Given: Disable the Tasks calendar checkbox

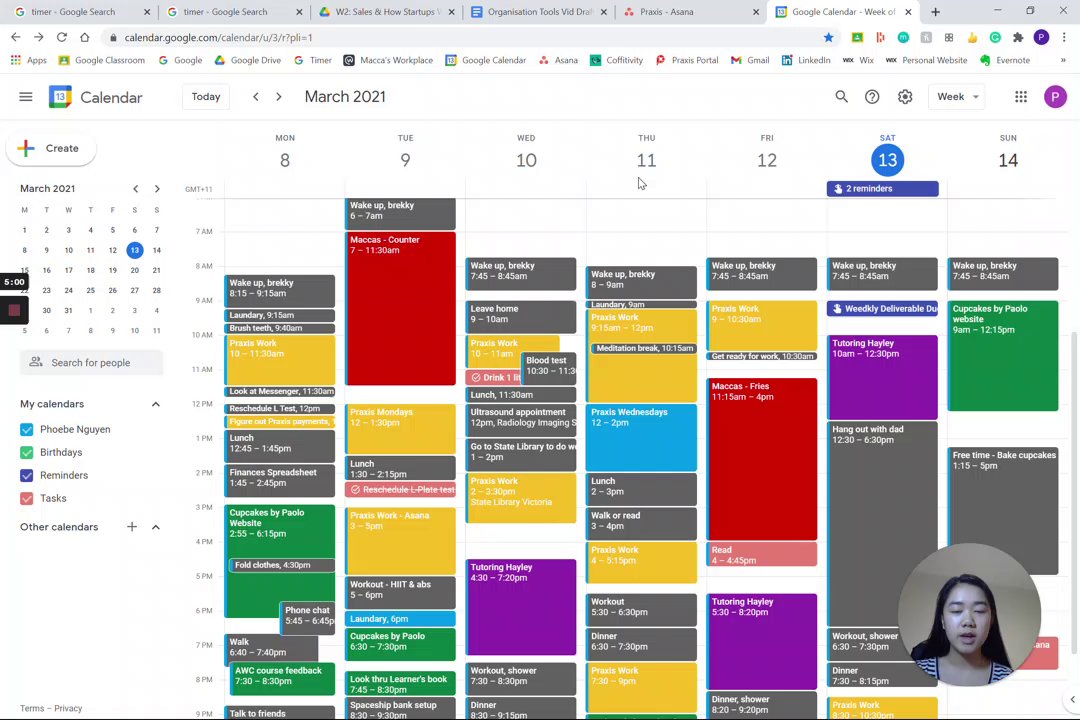Looking at the screenshot, I should pos(27,499).
